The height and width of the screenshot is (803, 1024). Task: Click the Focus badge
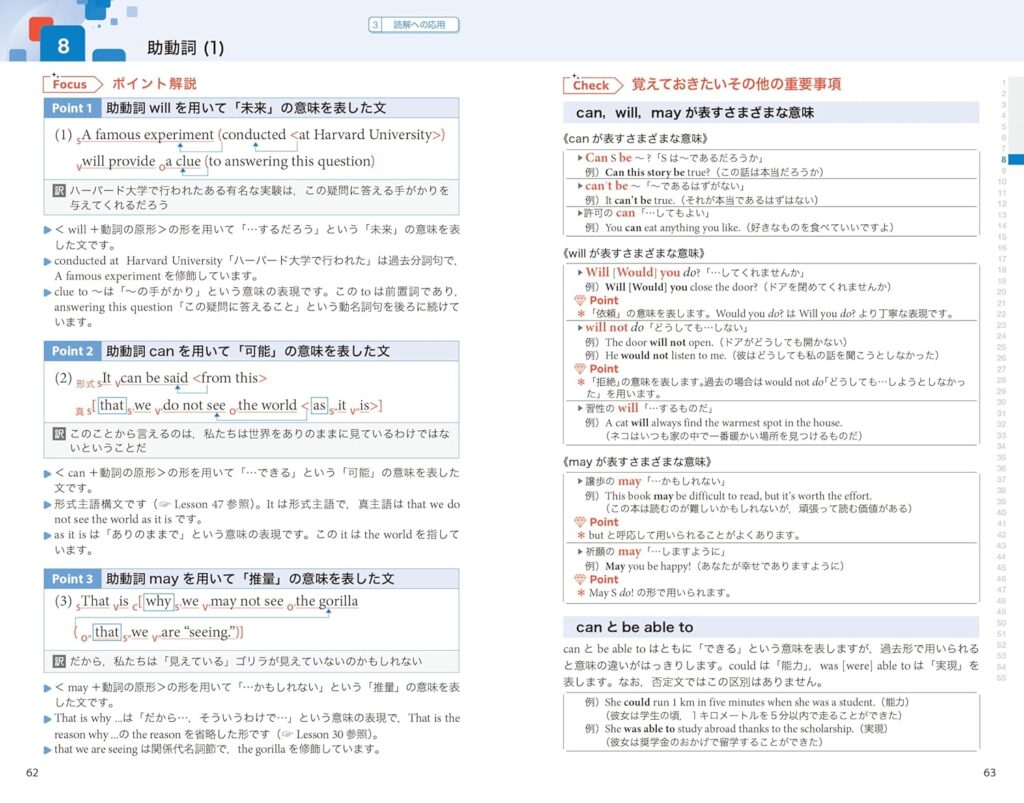pyautogui.click(x=72, y=84)
